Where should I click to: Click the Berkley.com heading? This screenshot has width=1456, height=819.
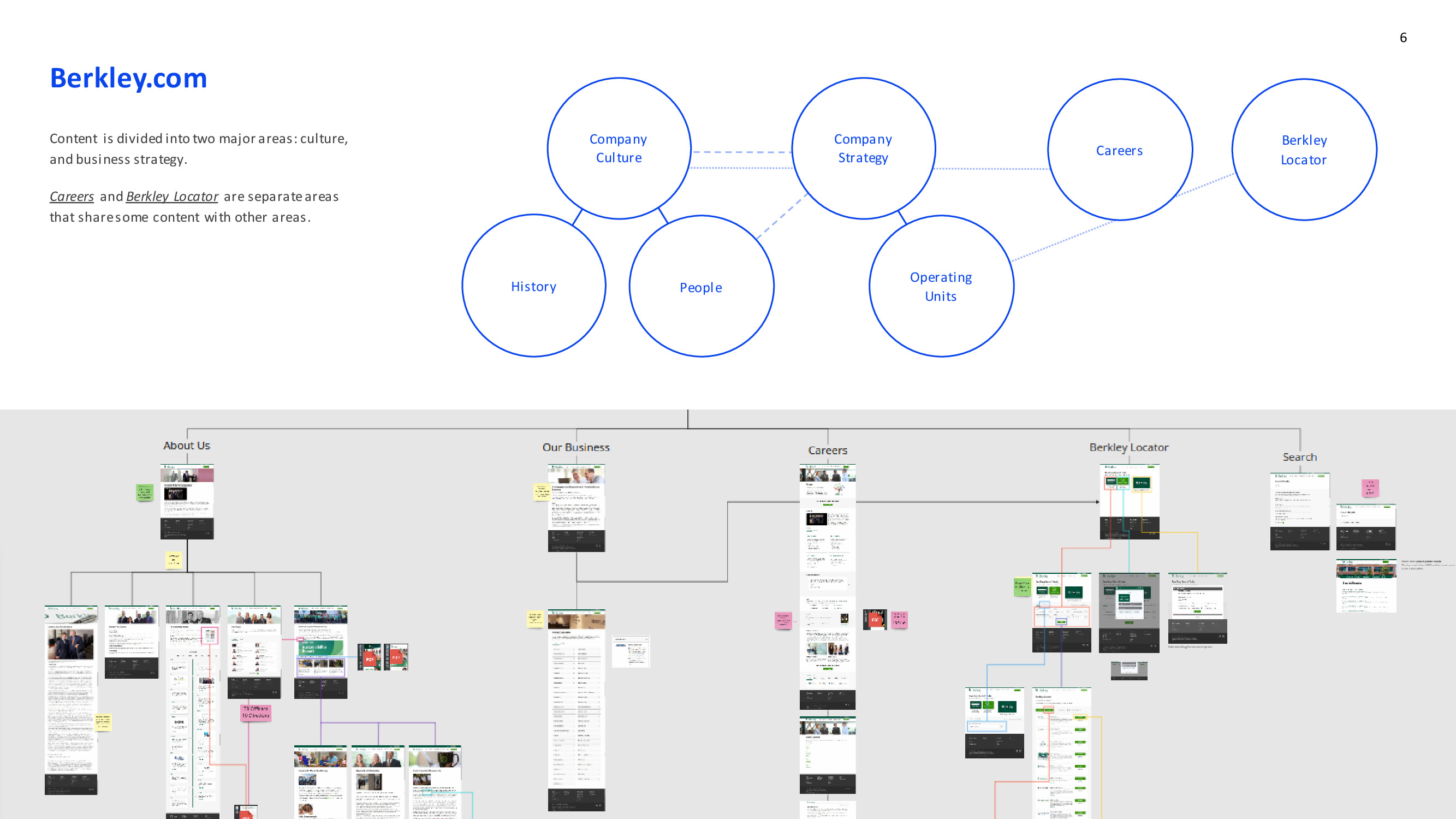pos(128,78)
